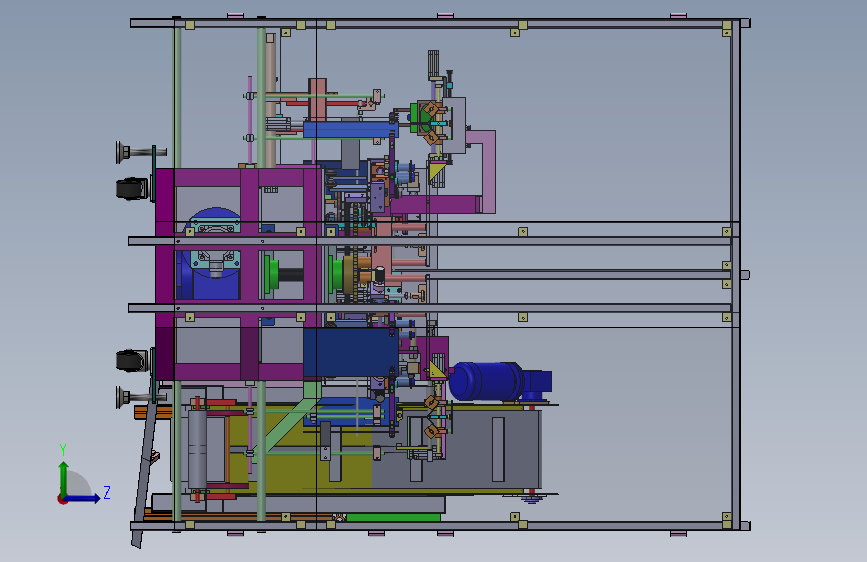Select the lower yellow triangular bracket
The image size is (867, 562).
click(437, 370)
